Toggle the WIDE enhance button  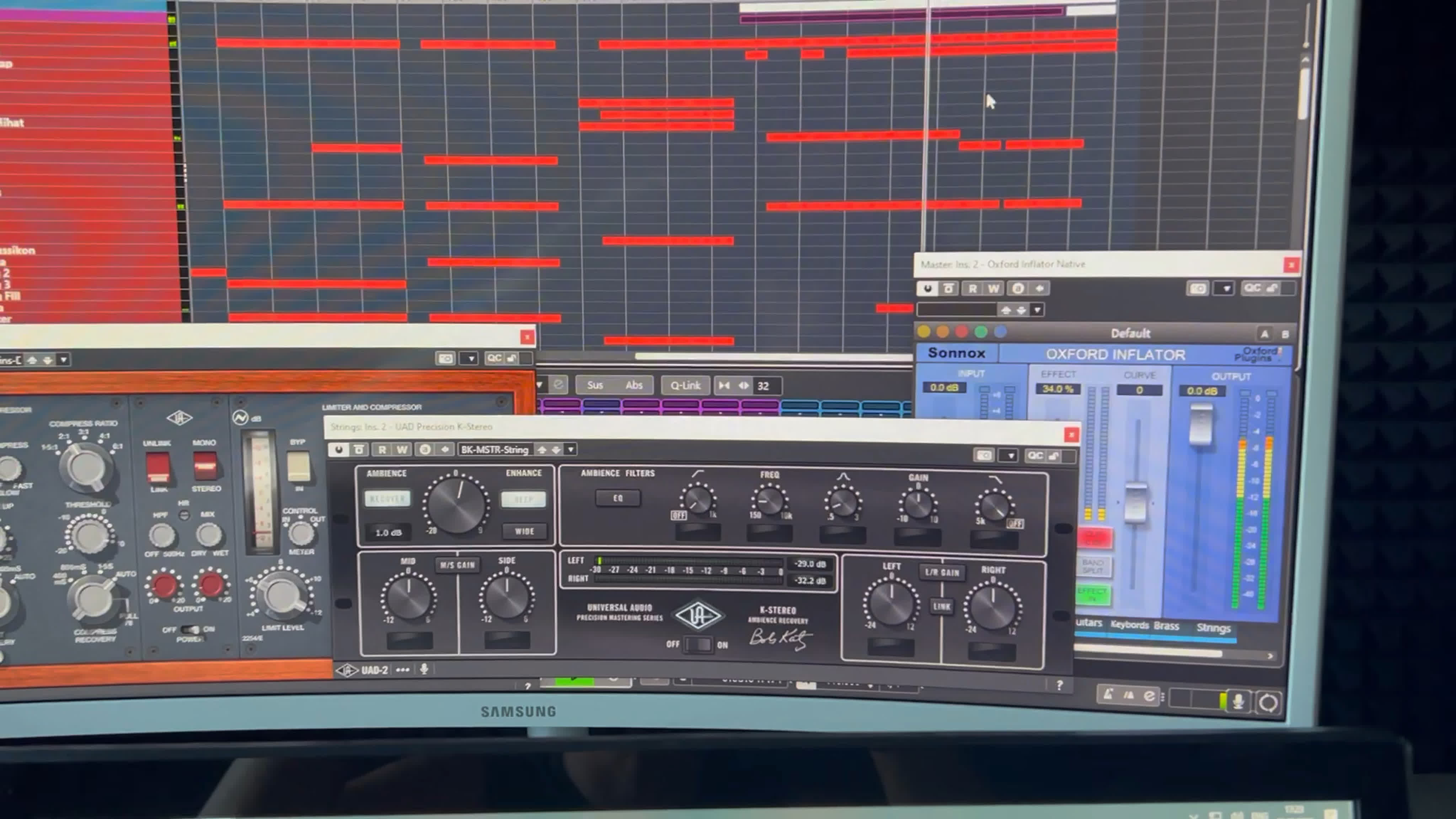click(x=524, y=531)
